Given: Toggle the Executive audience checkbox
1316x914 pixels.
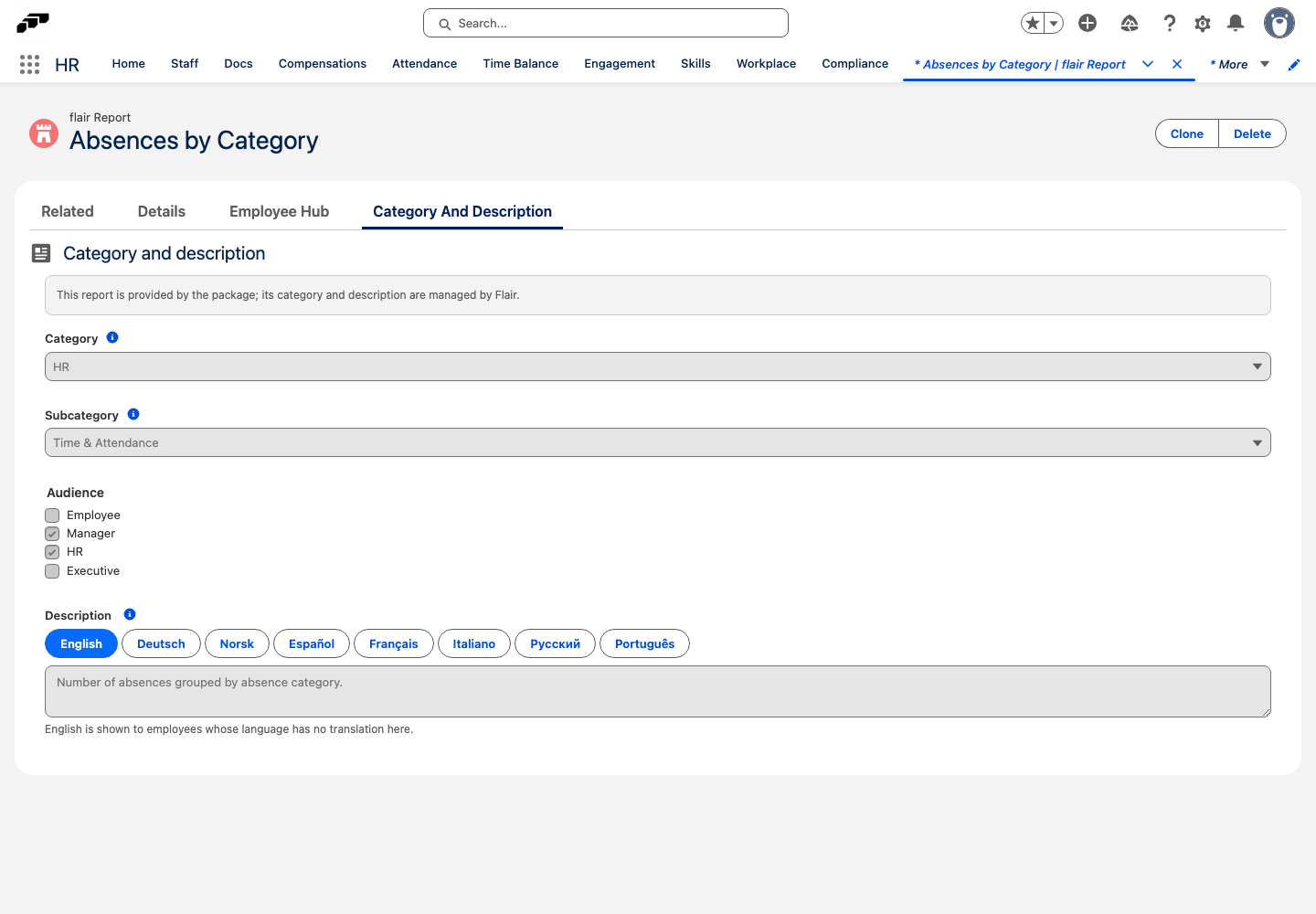Looking at the screenshot, I should (x=52, y=571).
